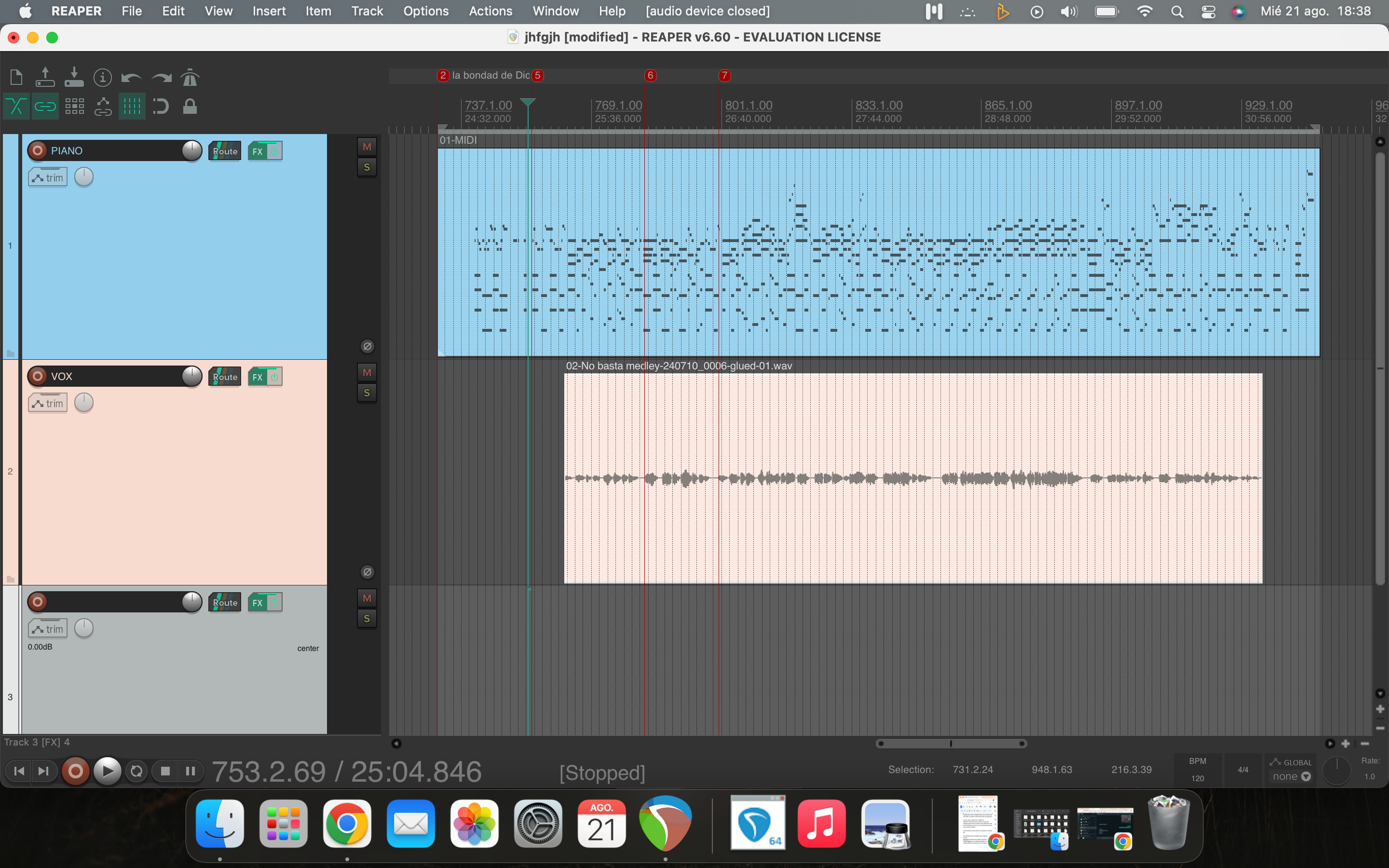Go to end of project transport button
This screenshot has height=868, width=1389.
pos(43,771)
